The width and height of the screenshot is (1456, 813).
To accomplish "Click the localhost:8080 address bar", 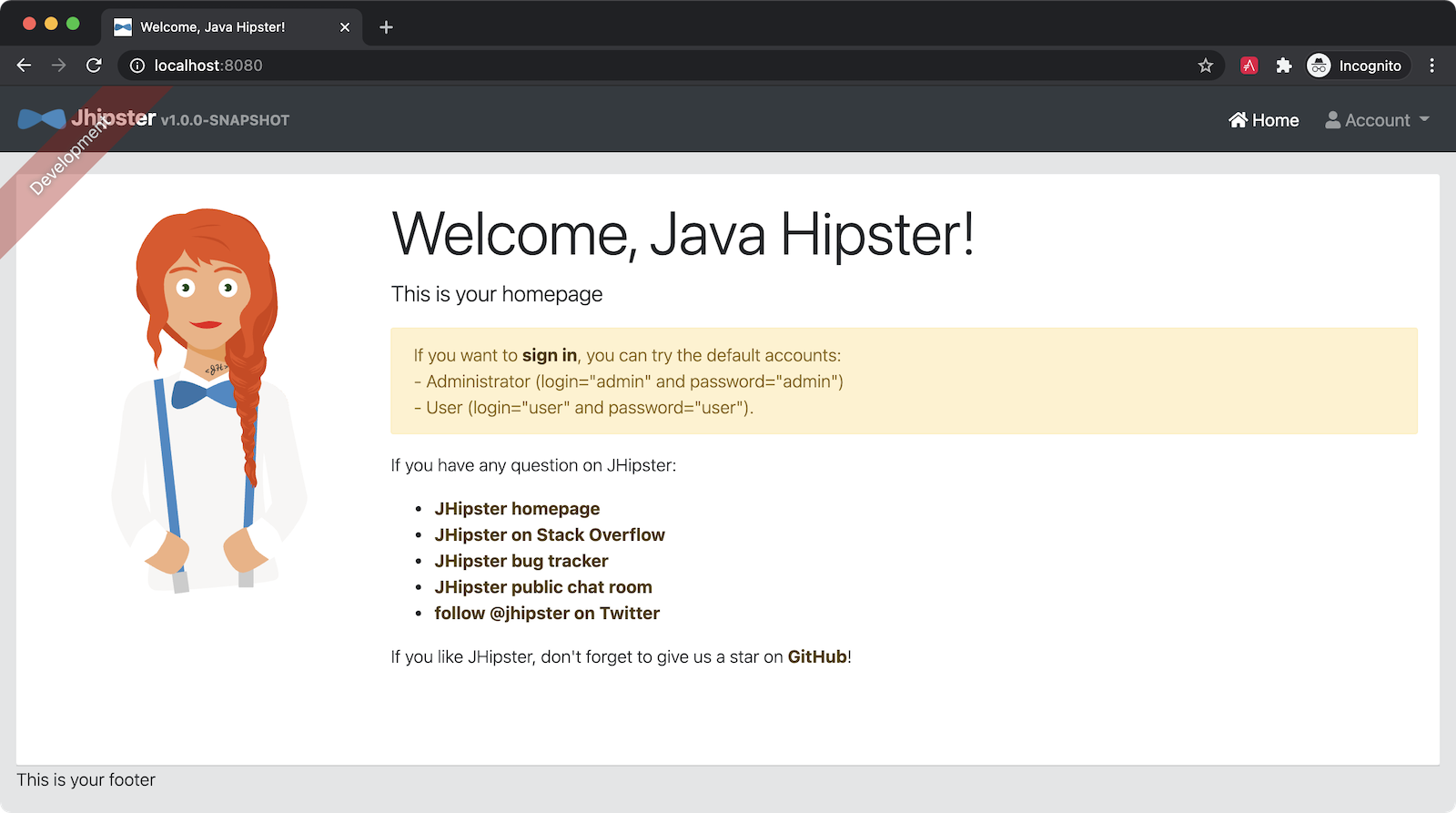I will pyautogui.click(x=637, y=66).
